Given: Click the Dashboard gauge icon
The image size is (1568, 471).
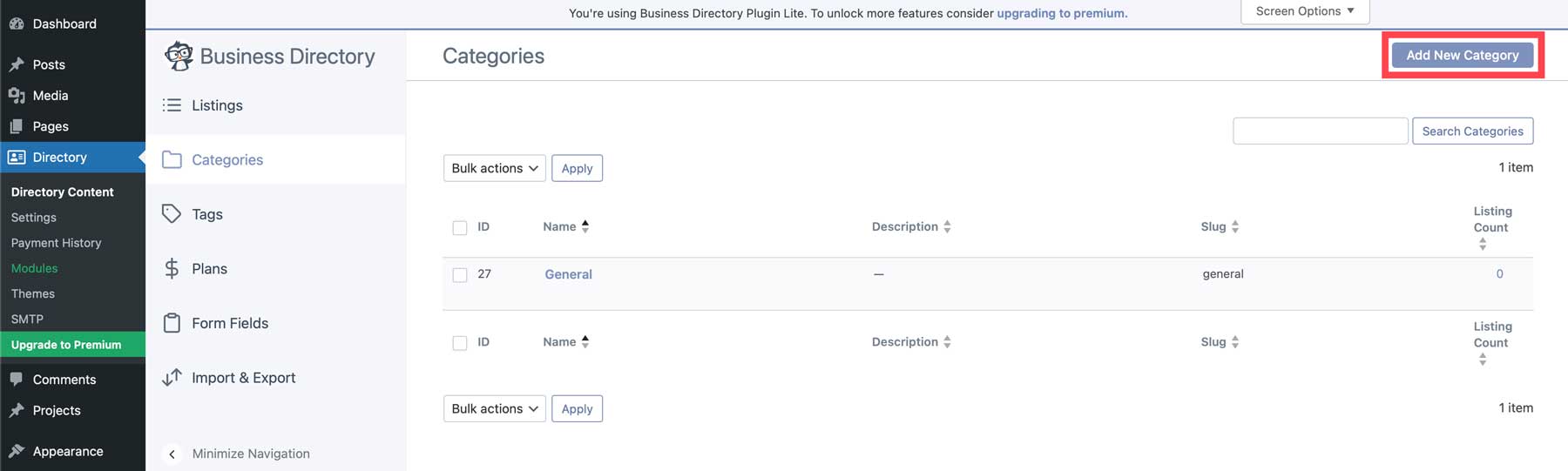Looking at the screenshot, I should coord(16,24).
